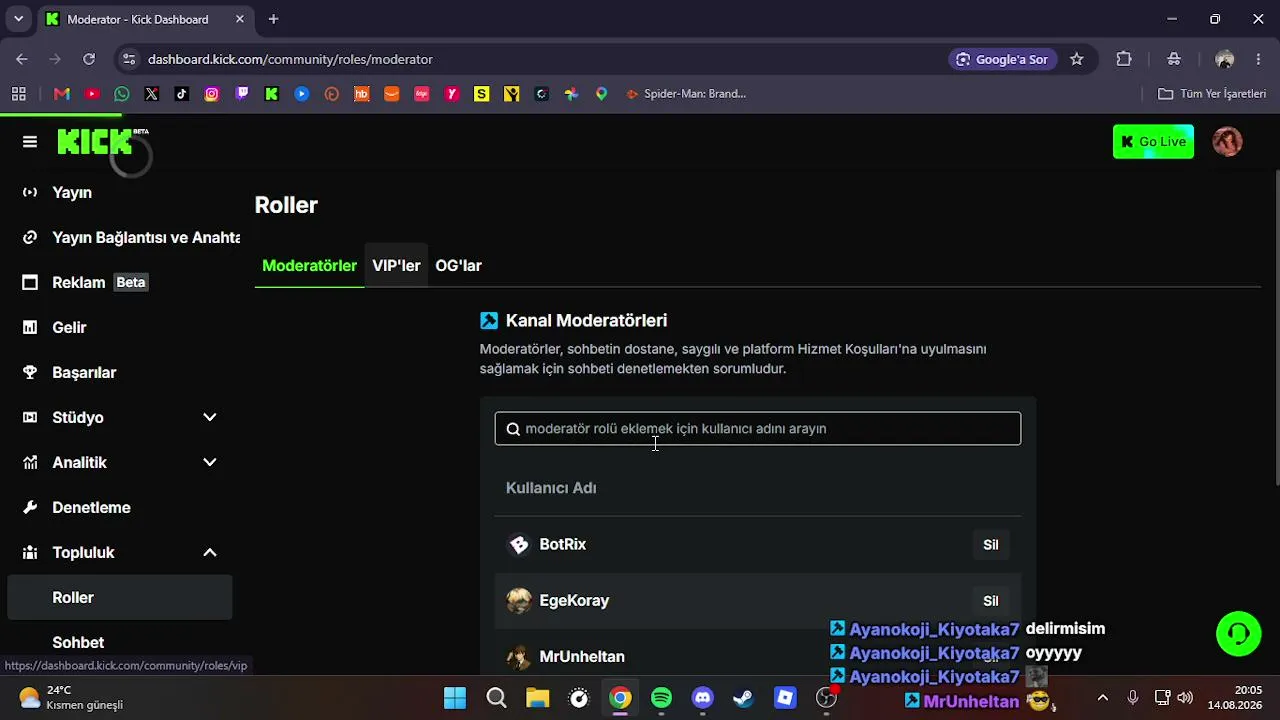1280x720 pixels.
Task: Open the Tüm Yer İşaretleri folder
Action: tap(1212, 94)
